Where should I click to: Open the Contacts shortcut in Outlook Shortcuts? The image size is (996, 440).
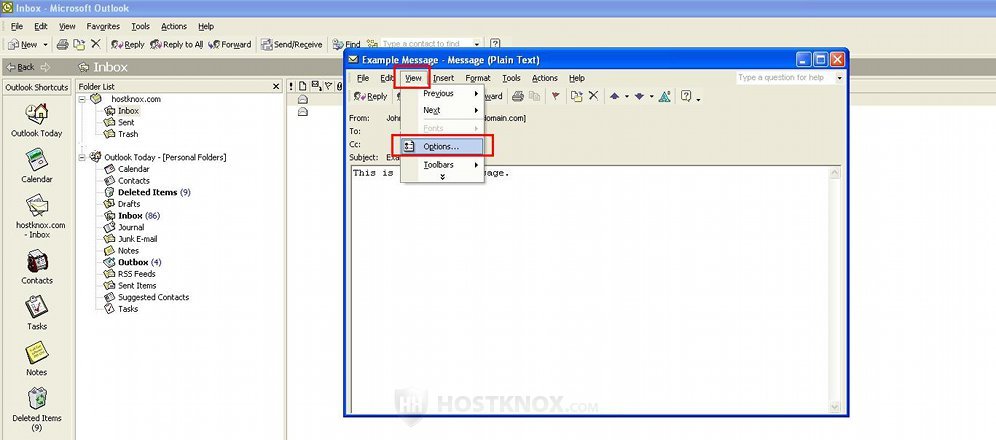[x=36, y=261]
